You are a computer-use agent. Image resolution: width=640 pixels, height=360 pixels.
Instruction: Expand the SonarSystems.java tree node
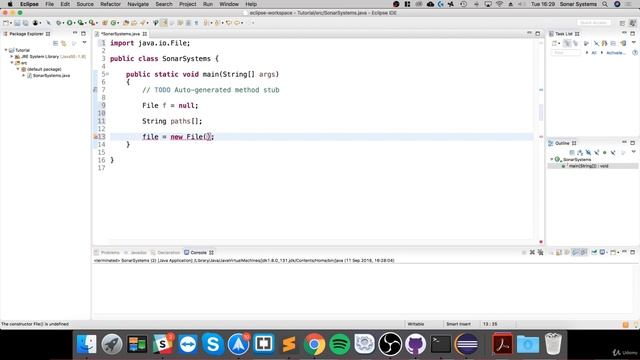24,76
